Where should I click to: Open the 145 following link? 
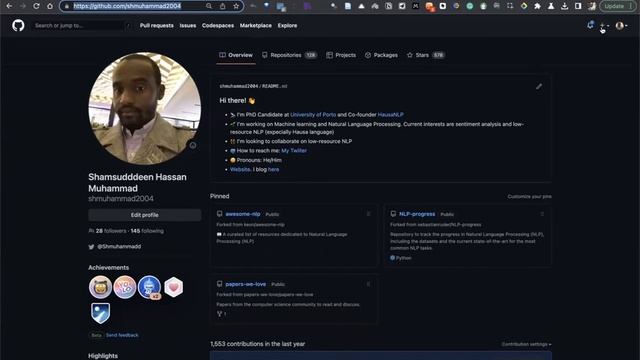147,231
